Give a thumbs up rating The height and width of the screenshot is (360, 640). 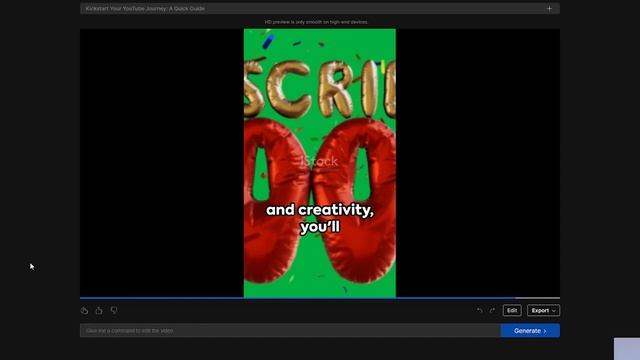pyautogui.click(x=99, y=311)
